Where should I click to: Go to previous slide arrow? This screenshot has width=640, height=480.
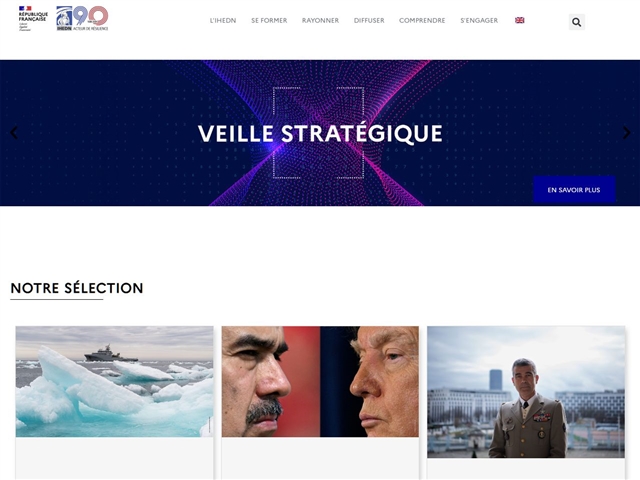14,133
